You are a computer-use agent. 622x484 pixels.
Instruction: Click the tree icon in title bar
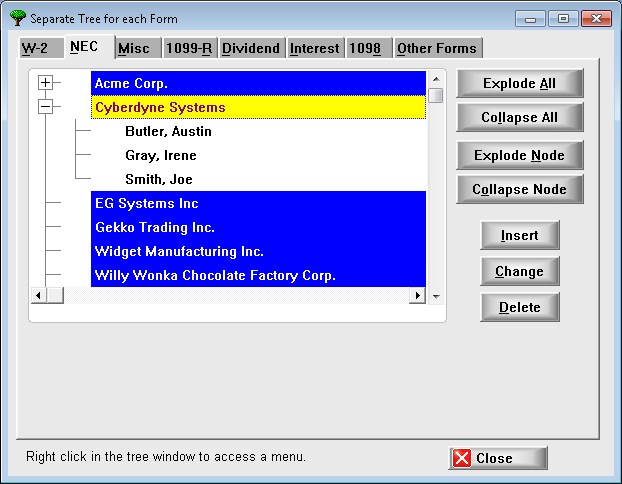[17, 18]
